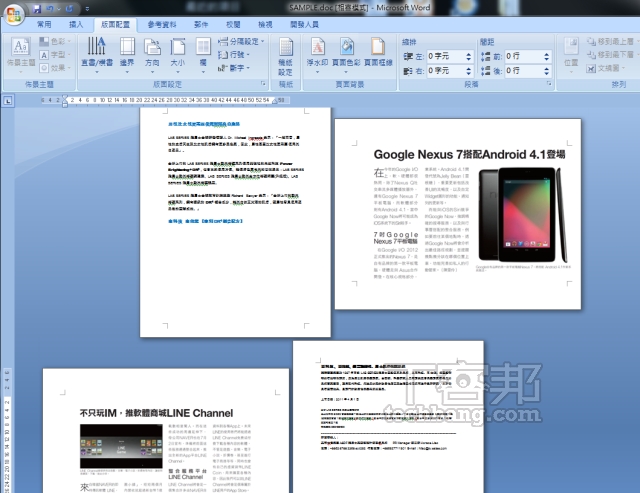The image size is (640, 493).
Task: Increase left indent with up spinner
Action: [469, 53]
